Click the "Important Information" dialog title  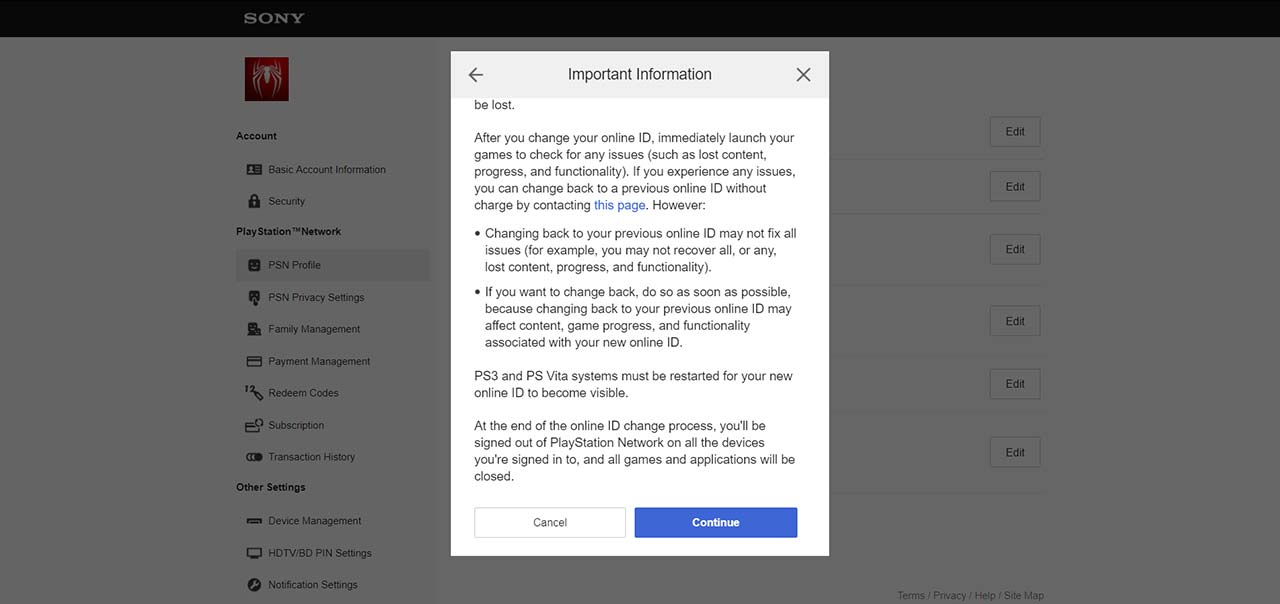tap(640, 74)
